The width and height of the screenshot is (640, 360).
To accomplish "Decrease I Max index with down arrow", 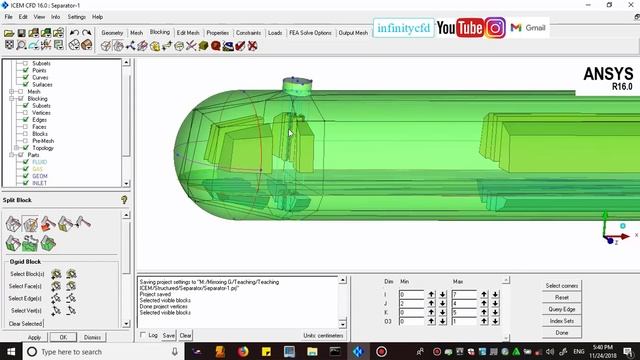I will (x=495, y=294).
